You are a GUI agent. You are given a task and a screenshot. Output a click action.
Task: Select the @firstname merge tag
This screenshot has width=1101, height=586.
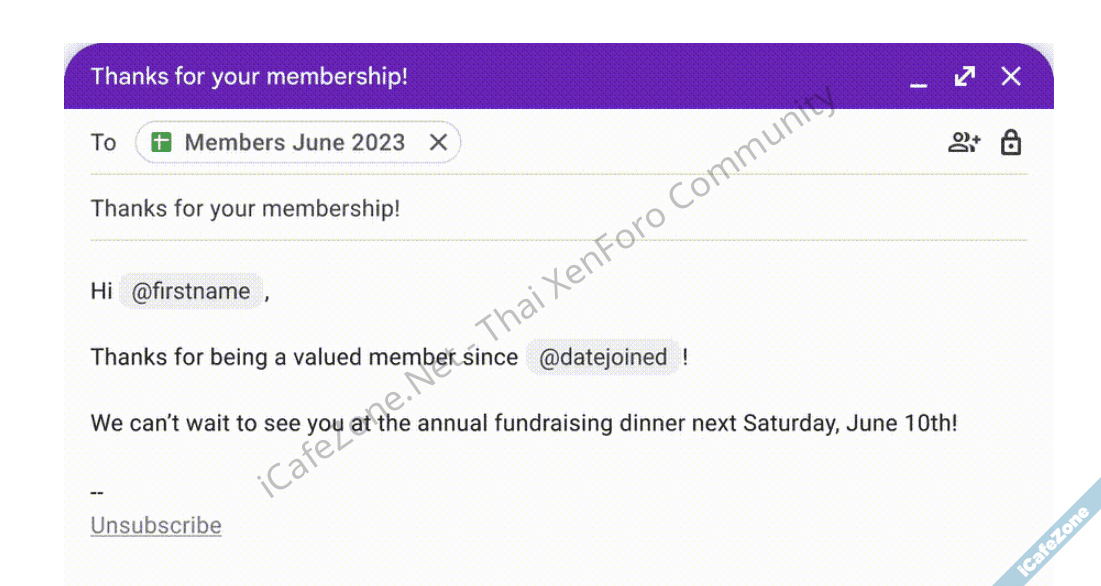[191, 292]
